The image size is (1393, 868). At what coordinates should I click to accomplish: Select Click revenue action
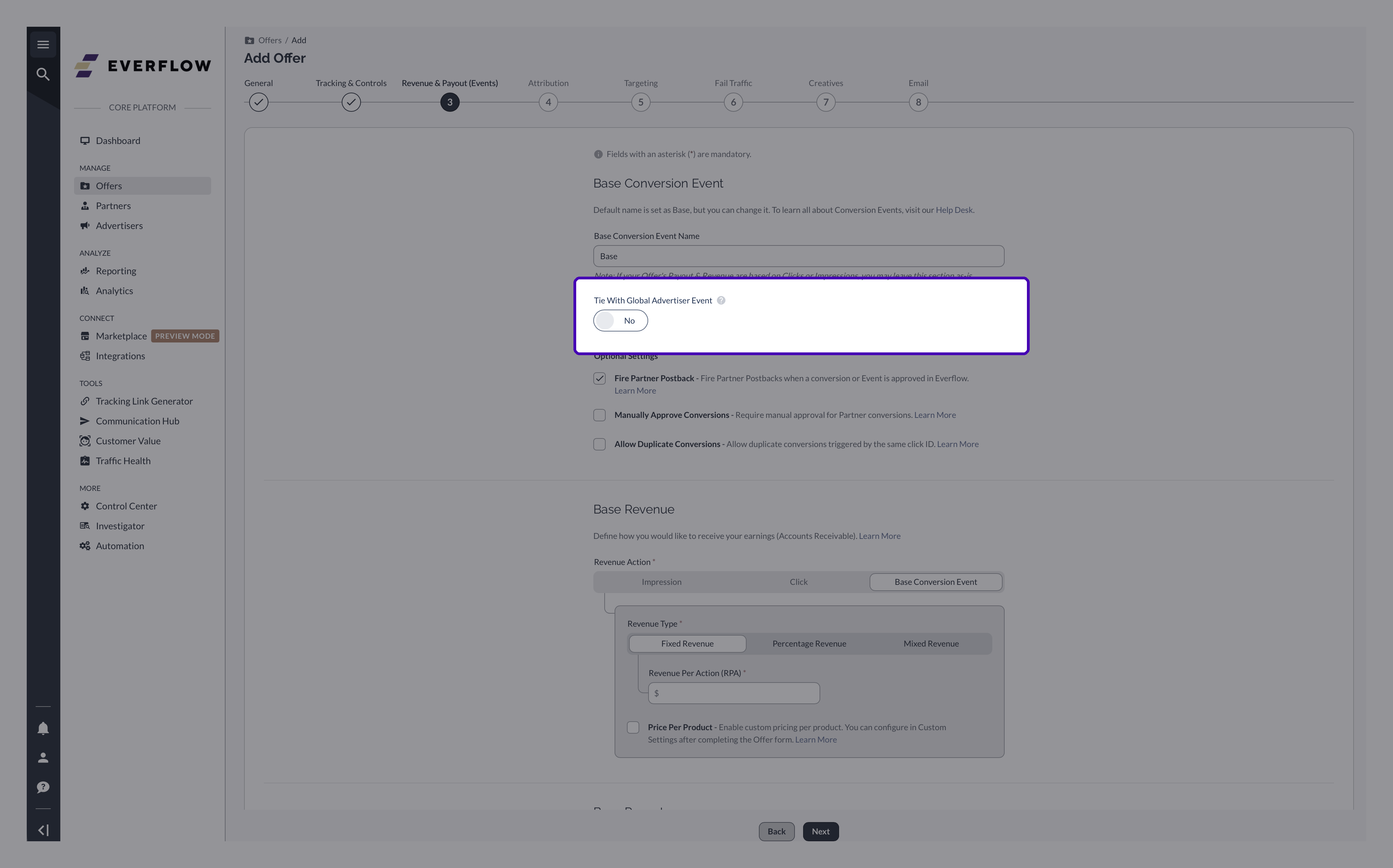[x=798, y=581]
